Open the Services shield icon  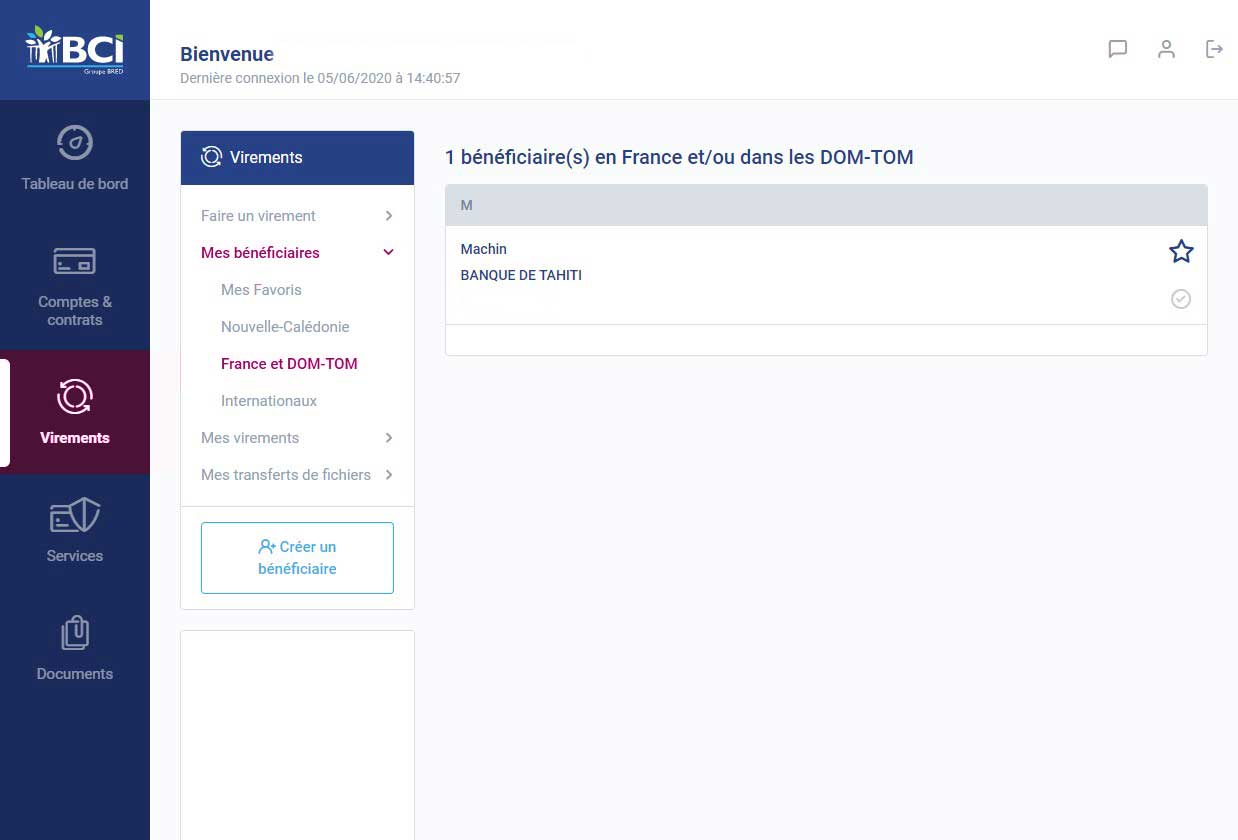(x=75, y=516)
